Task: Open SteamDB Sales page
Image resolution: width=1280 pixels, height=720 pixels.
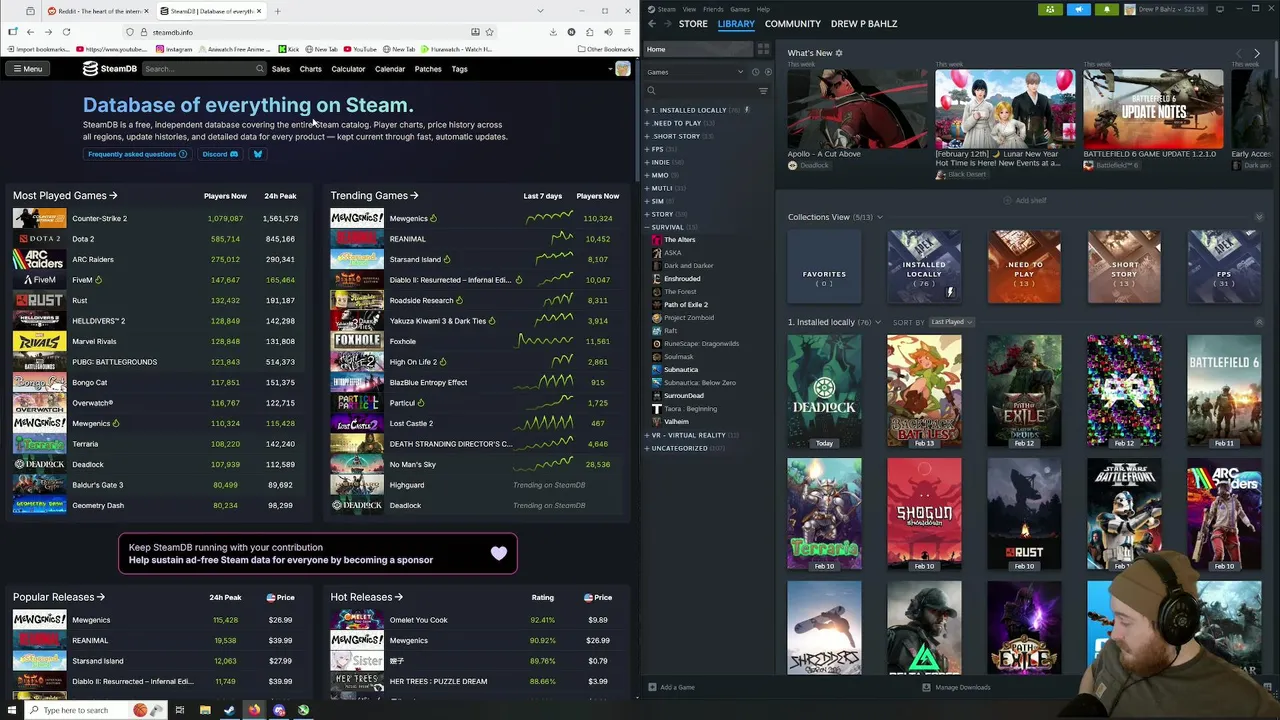Action: (281, 69)
